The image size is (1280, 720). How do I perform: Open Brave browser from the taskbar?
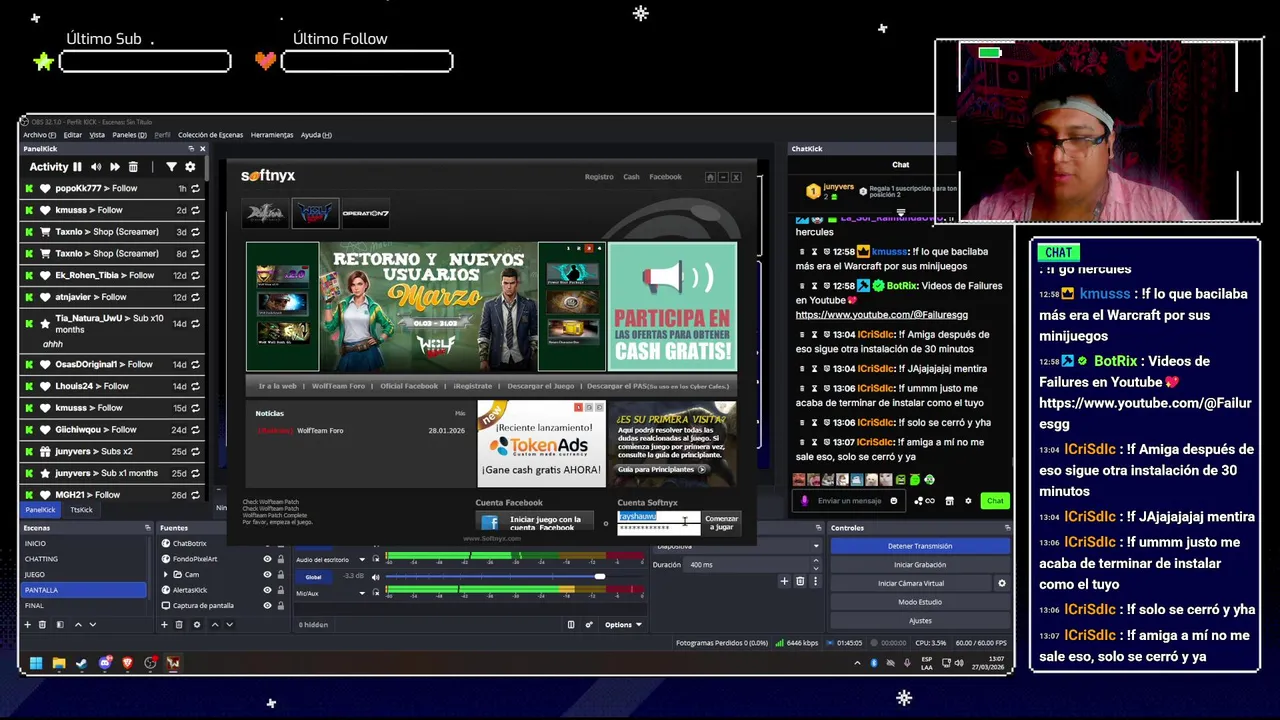[128, 662]
